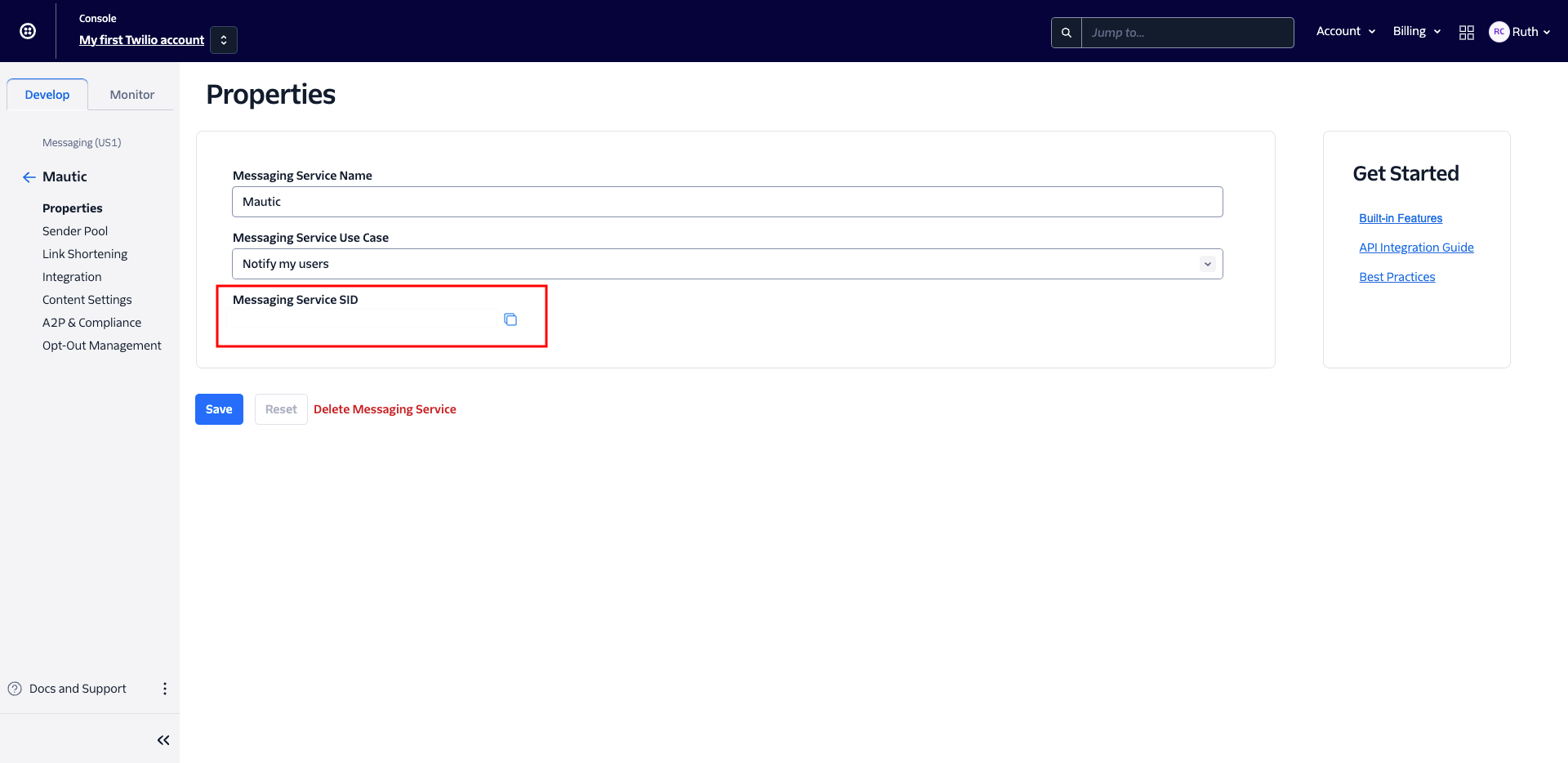Screen dimensions: 1568x763
Task: Click the Docs and Support help icon
Action: coord(15,689)
